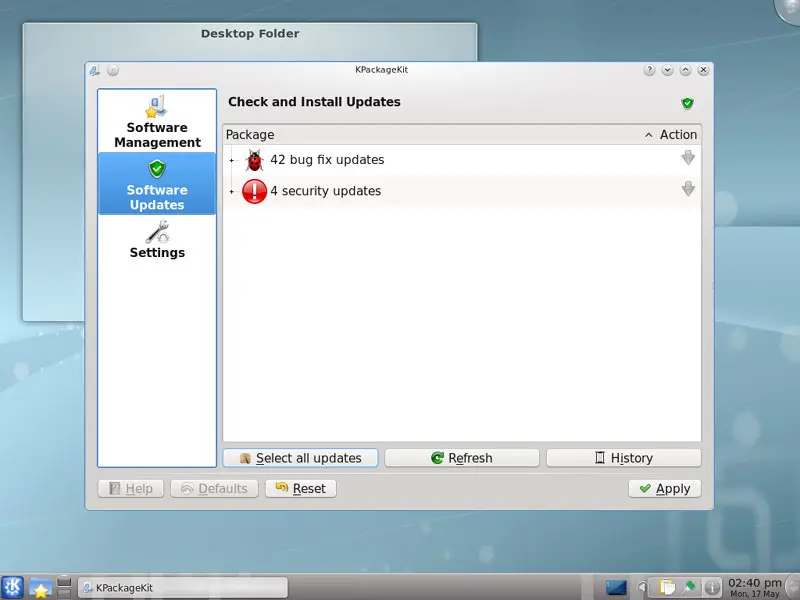Click the KPackageKit window menu icon in title bar
Viewport: 800px width, 600px height.
(x=94, y=71)
